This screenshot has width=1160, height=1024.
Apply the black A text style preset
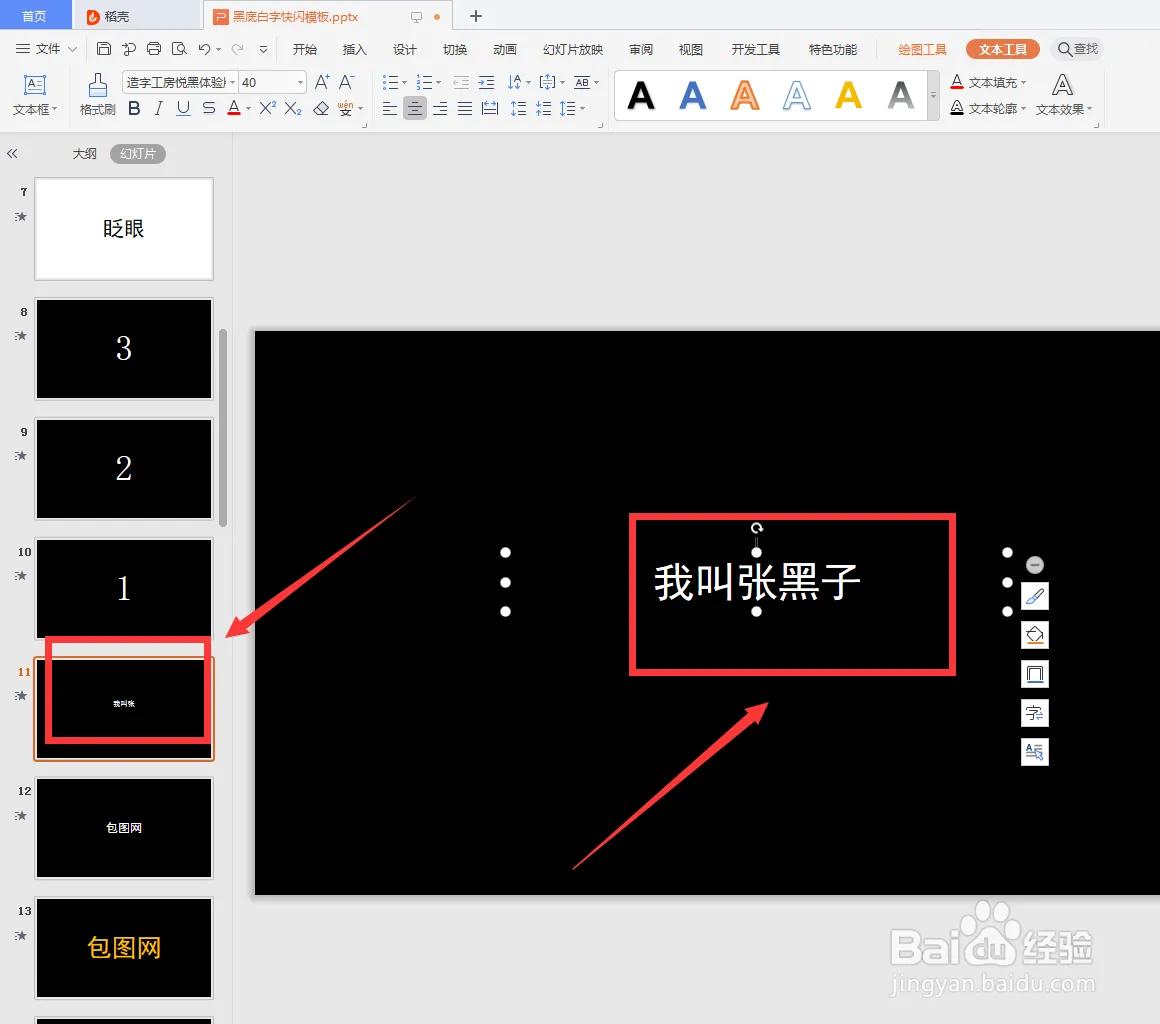641,95
